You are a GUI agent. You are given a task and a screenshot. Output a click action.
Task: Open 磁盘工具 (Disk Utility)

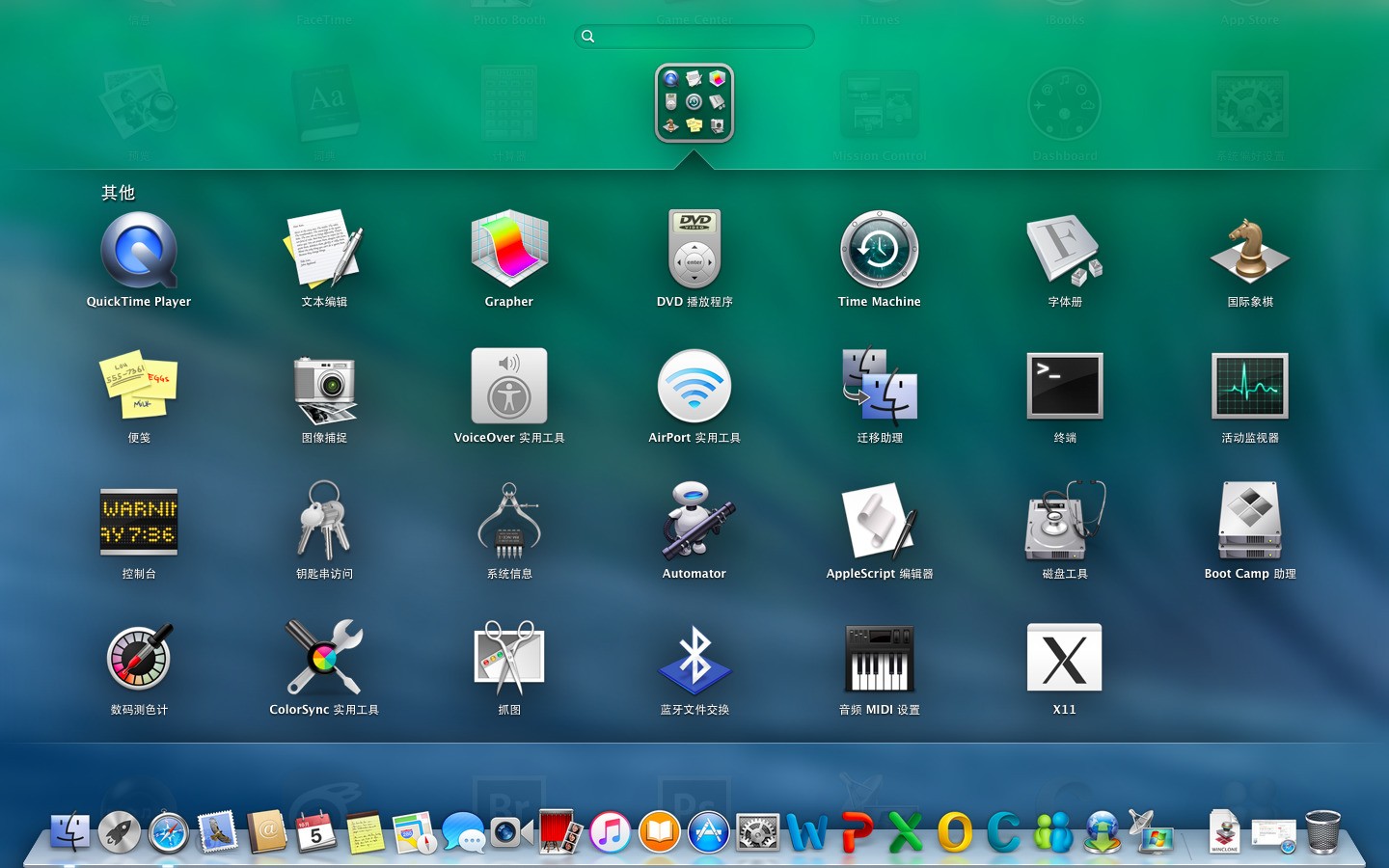(1064, 523)
